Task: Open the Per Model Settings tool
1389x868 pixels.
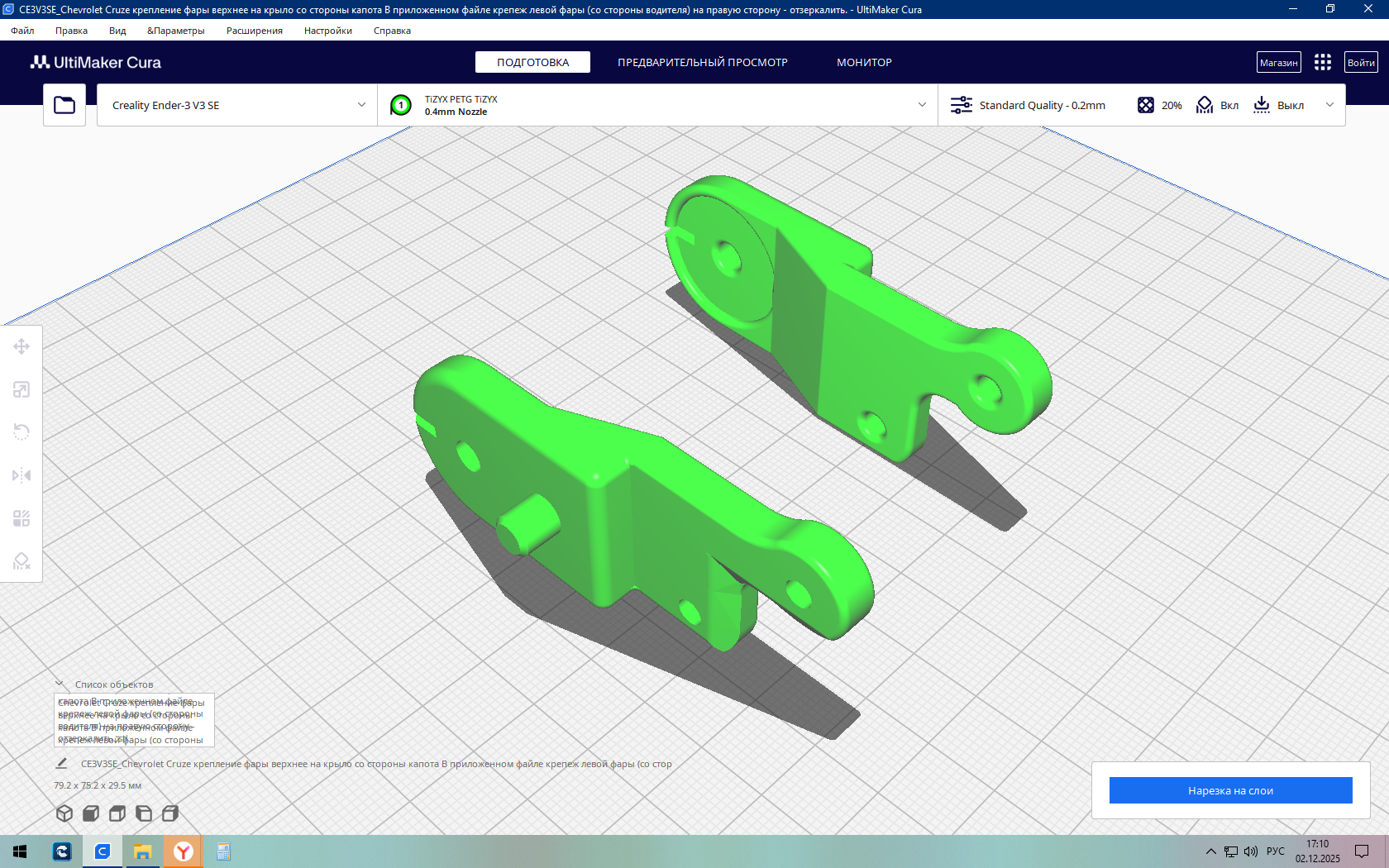Action: (21, 518)
